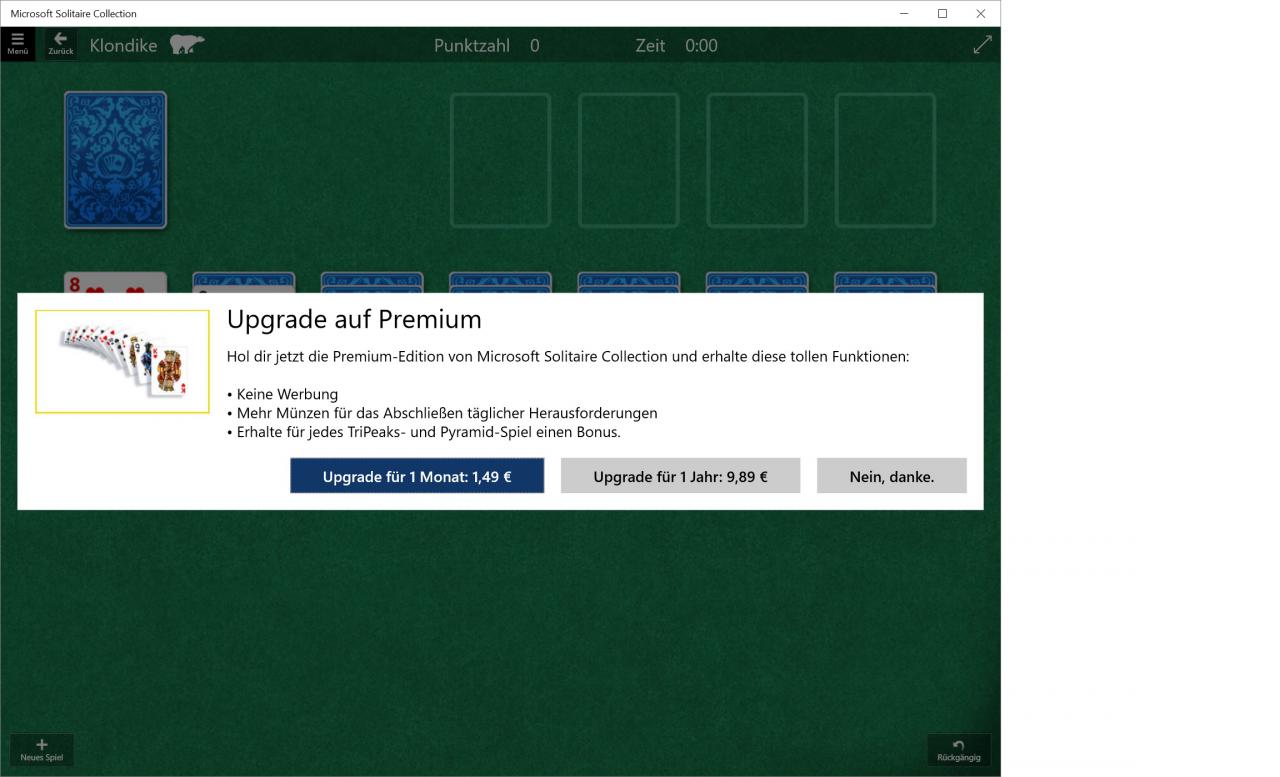Screen dimensions: 1280x777
Task: Go back with the Zurück arrow
Action: [61, 44]
